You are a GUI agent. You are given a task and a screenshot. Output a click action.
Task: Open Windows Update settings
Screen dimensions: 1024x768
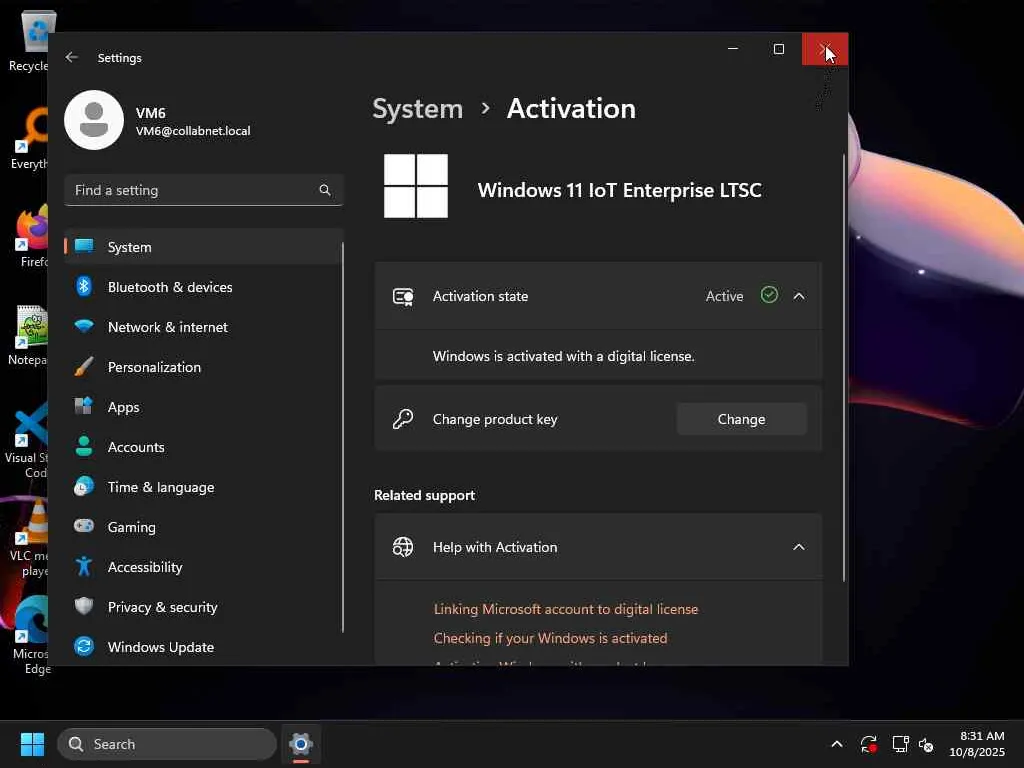point(203,647)
